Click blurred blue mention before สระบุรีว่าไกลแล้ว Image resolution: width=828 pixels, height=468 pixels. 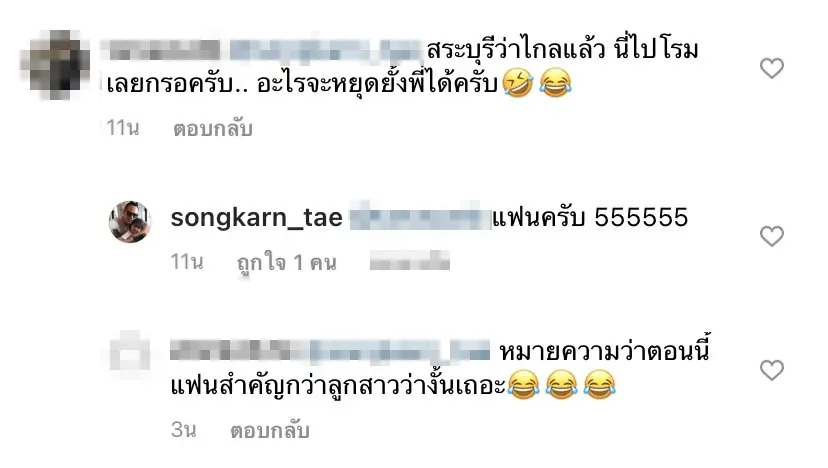[x=326, y=50]
